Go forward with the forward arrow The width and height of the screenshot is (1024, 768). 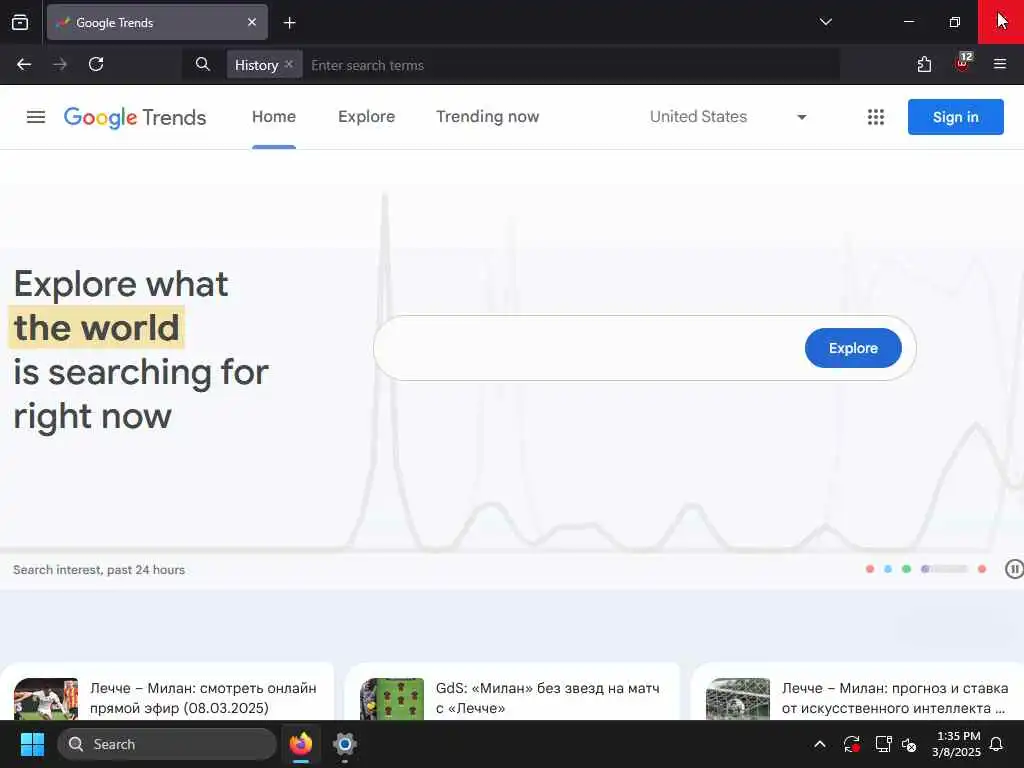[x=59, y=64]
